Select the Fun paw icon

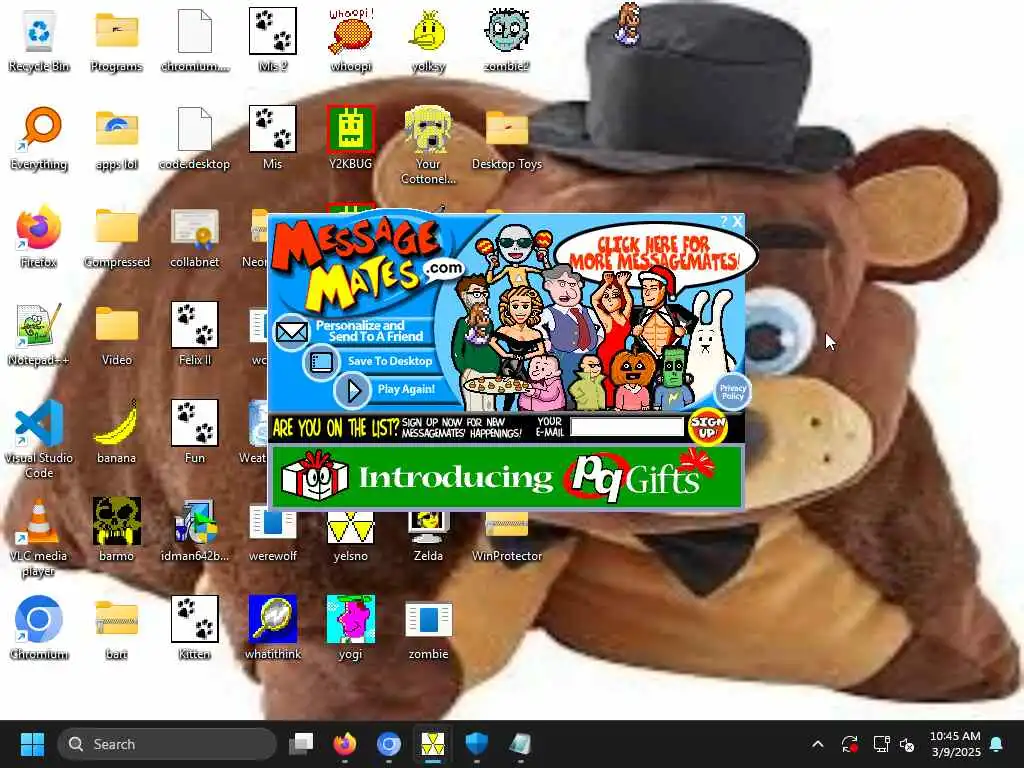[195, 432]
